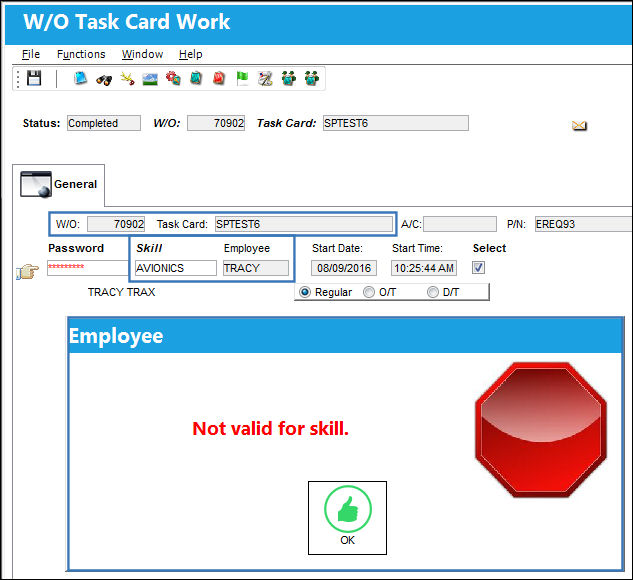Click the teal clipboard toolbar icon
Screen dimensions: 633x580
point(196,78)
